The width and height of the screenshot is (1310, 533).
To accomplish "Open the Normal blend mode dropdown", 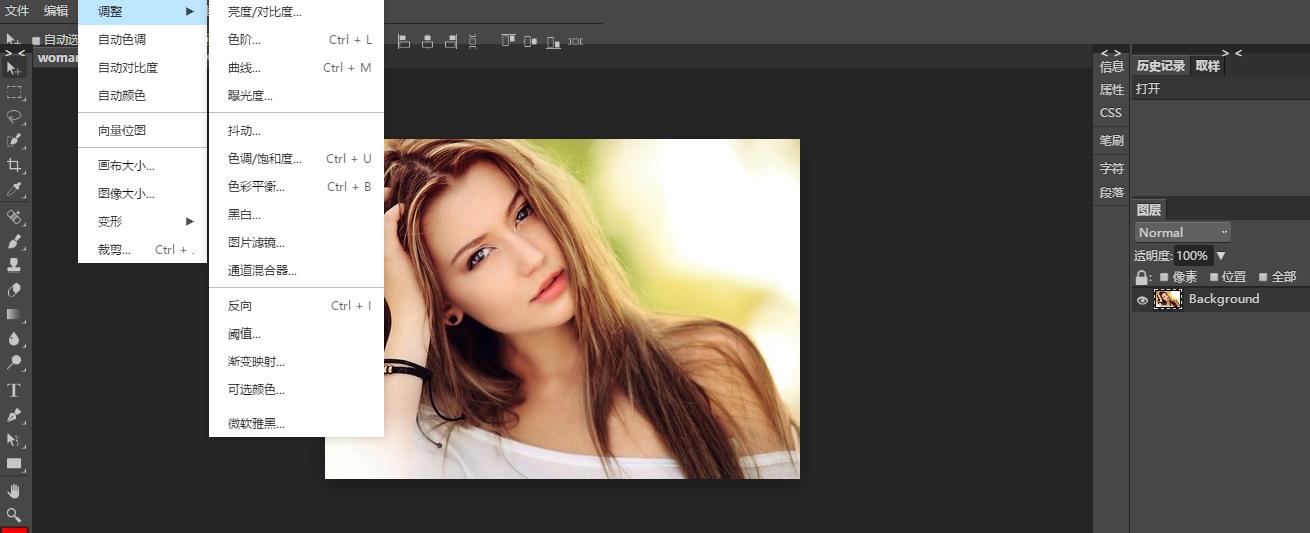I will (1182, 232).
